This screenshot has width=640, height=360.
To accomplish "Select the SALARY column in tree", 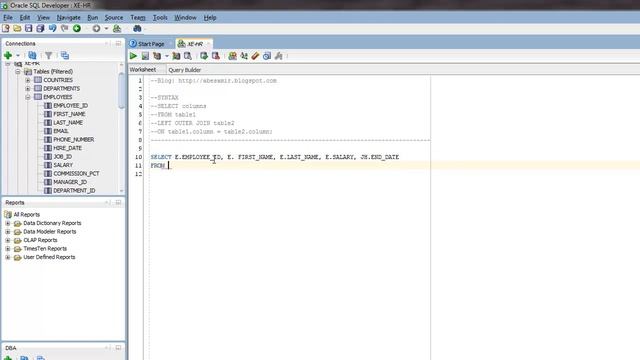I will coord(63,165).
